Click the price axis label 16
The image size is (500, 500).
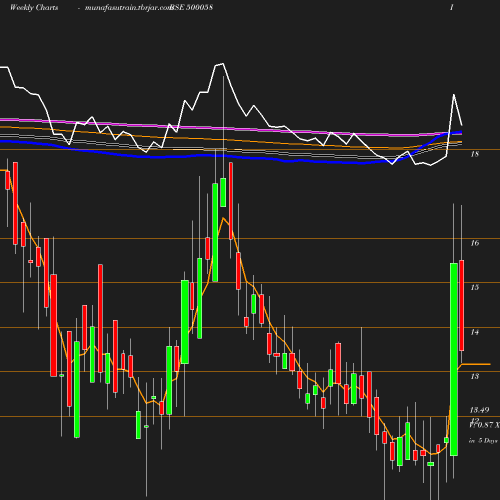475,243
